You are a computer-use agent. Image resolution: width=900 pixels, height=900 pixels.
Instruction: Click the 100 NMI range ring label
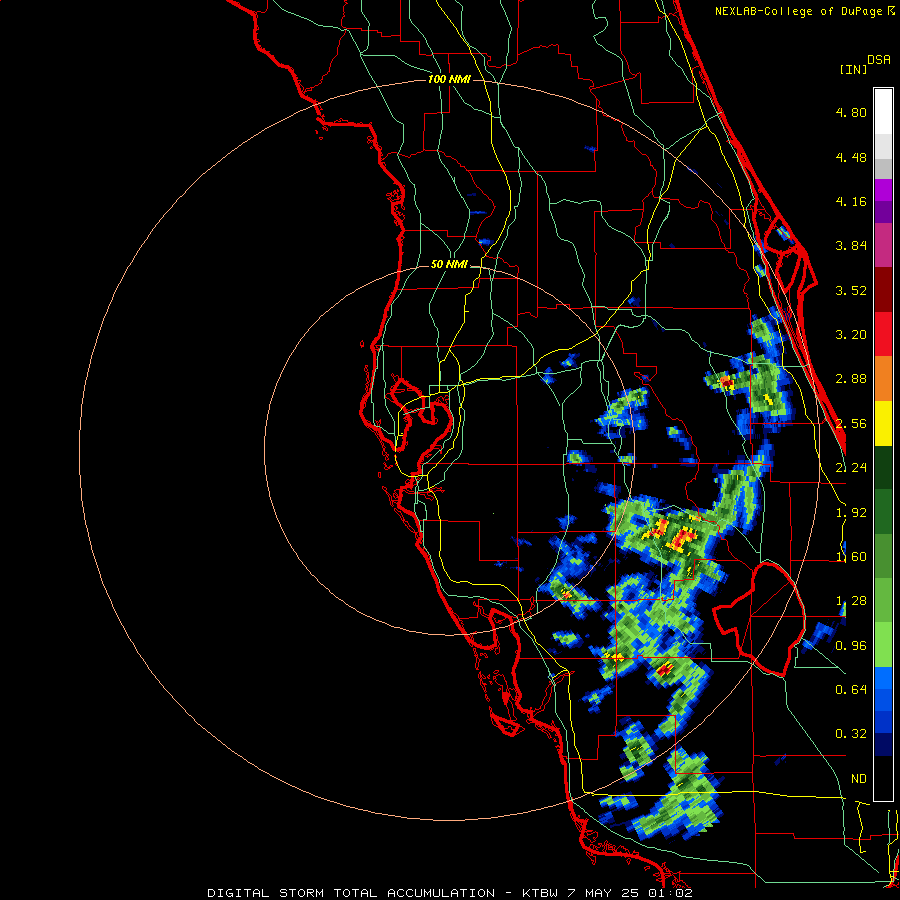point(449,79)
